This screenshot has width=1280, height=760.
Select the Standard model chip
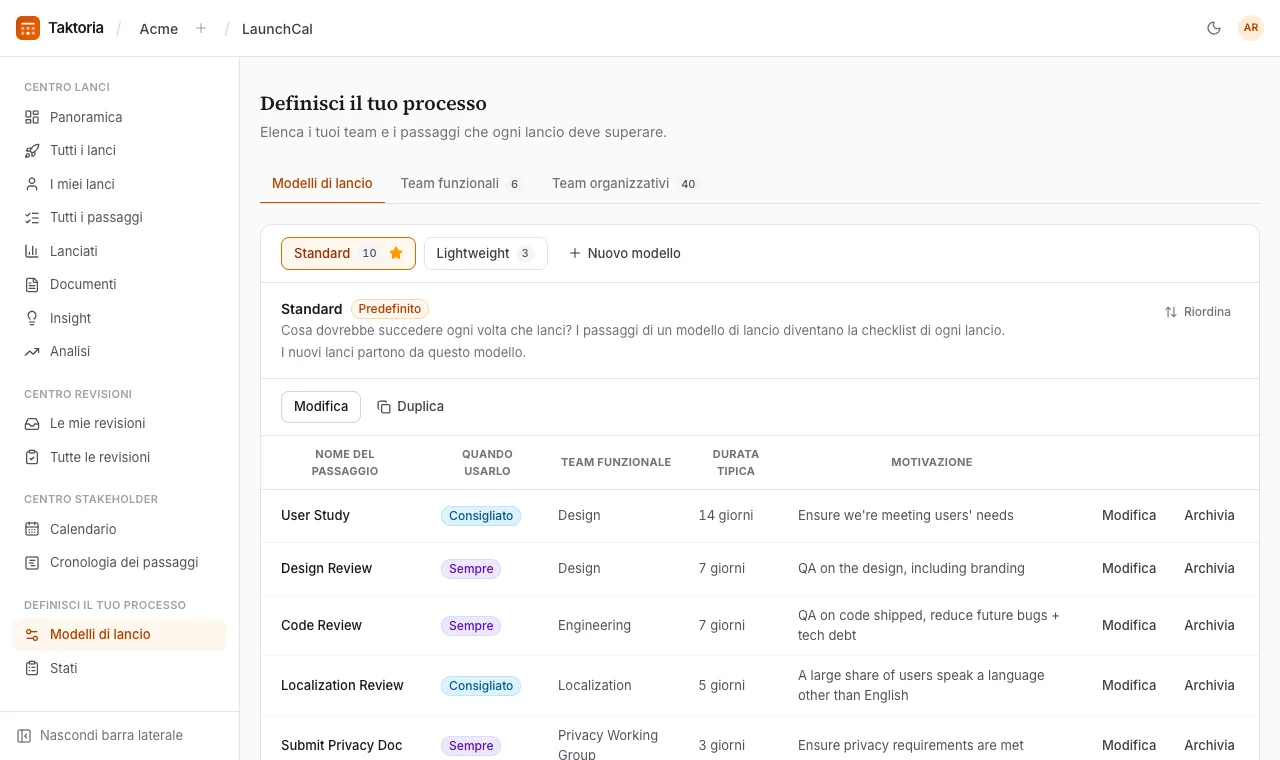(348, 253)
